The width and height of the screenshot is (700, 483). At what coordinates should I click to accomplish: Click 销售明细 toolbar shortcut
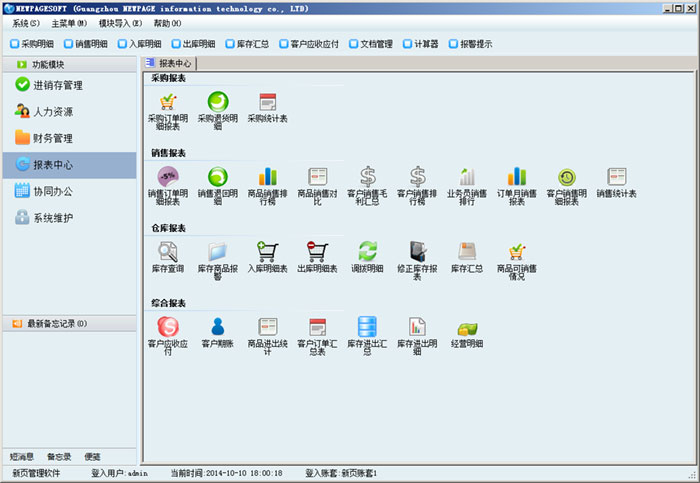click(86, 44)
